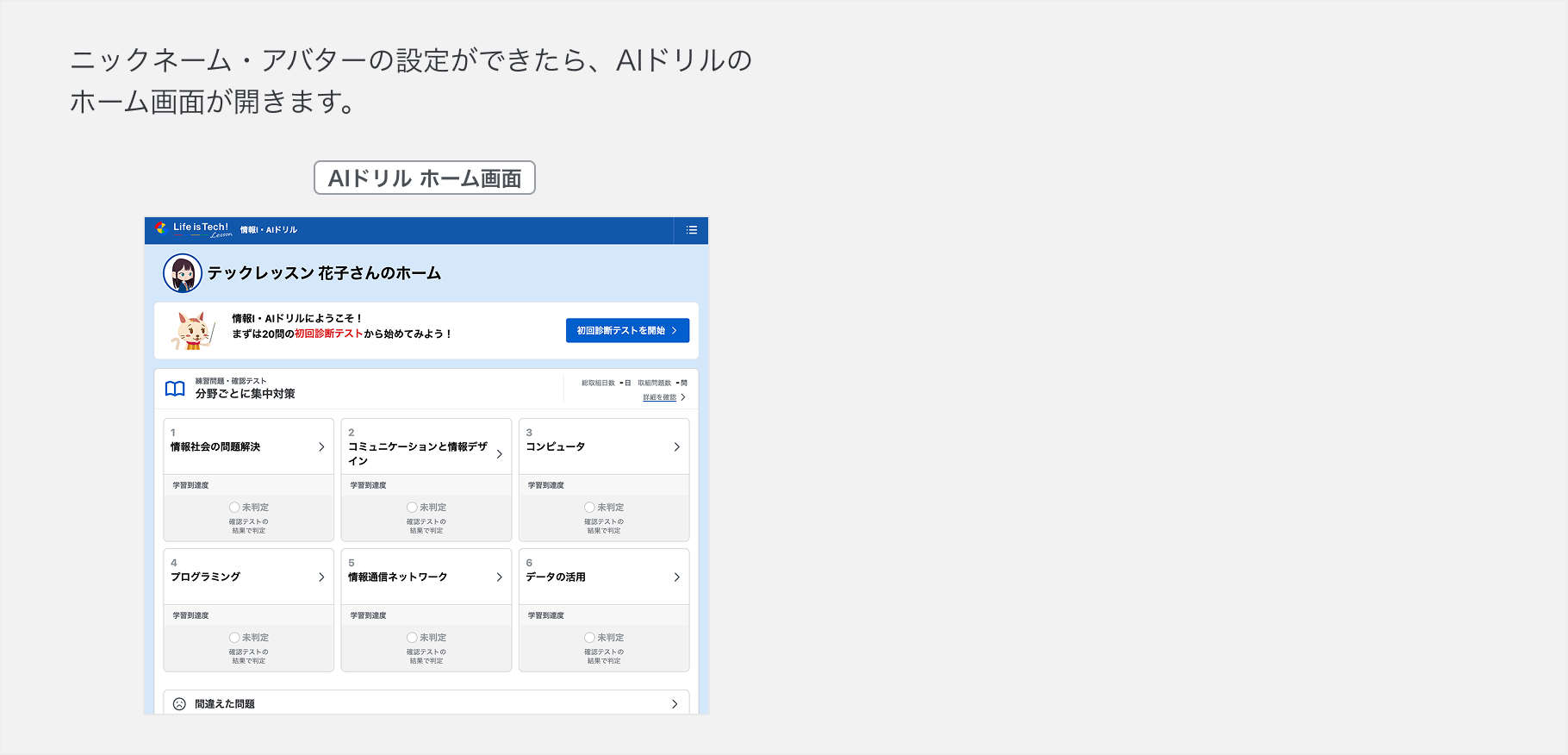Image resolution: width=1568 pixels, height=755 pixels.
Task: Click the 取組問題数 stat
Action: click(663, 383)
